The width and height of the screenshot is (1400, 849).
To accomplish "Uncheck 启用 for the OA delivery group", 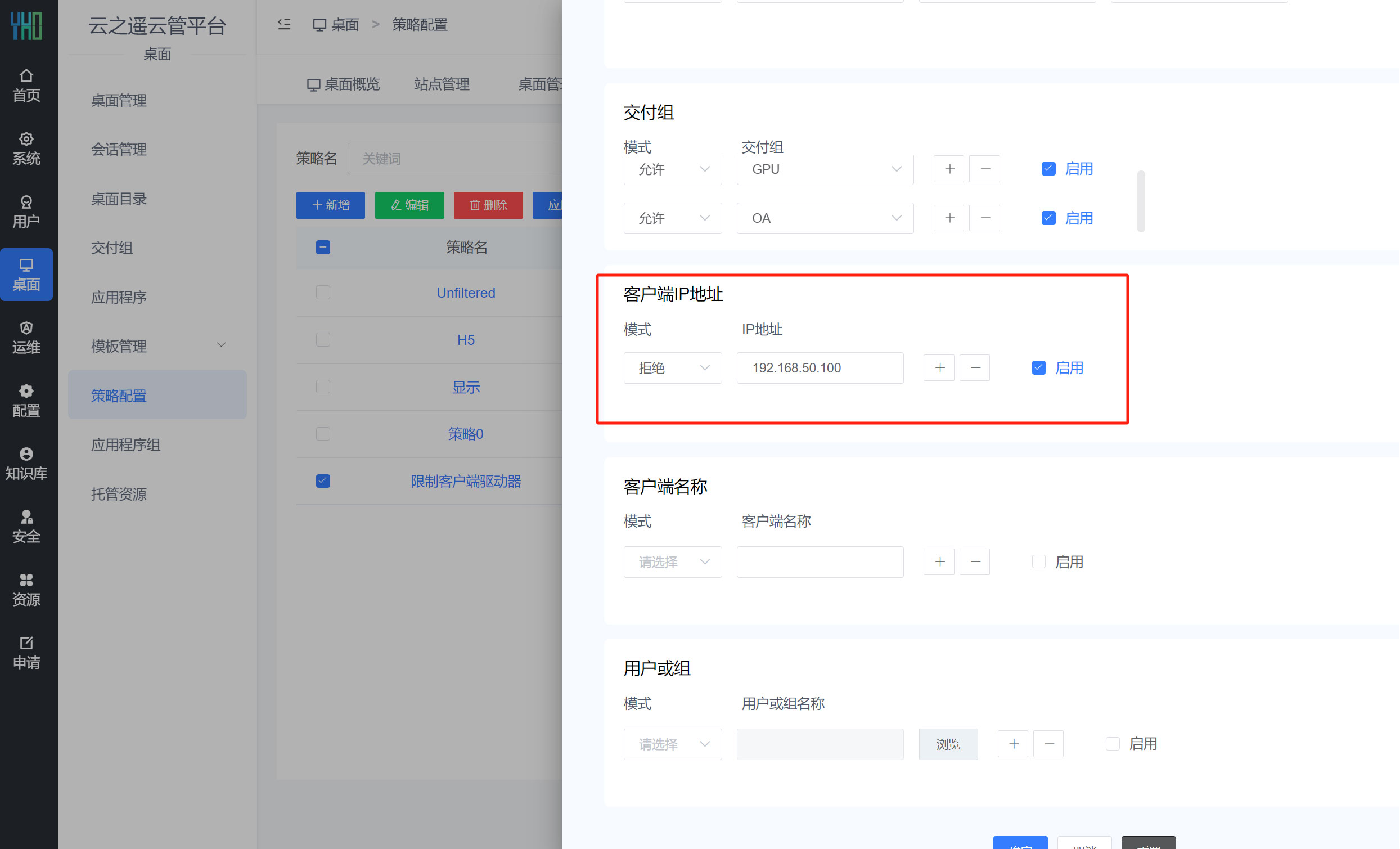I will click(x=1048, y=218).
